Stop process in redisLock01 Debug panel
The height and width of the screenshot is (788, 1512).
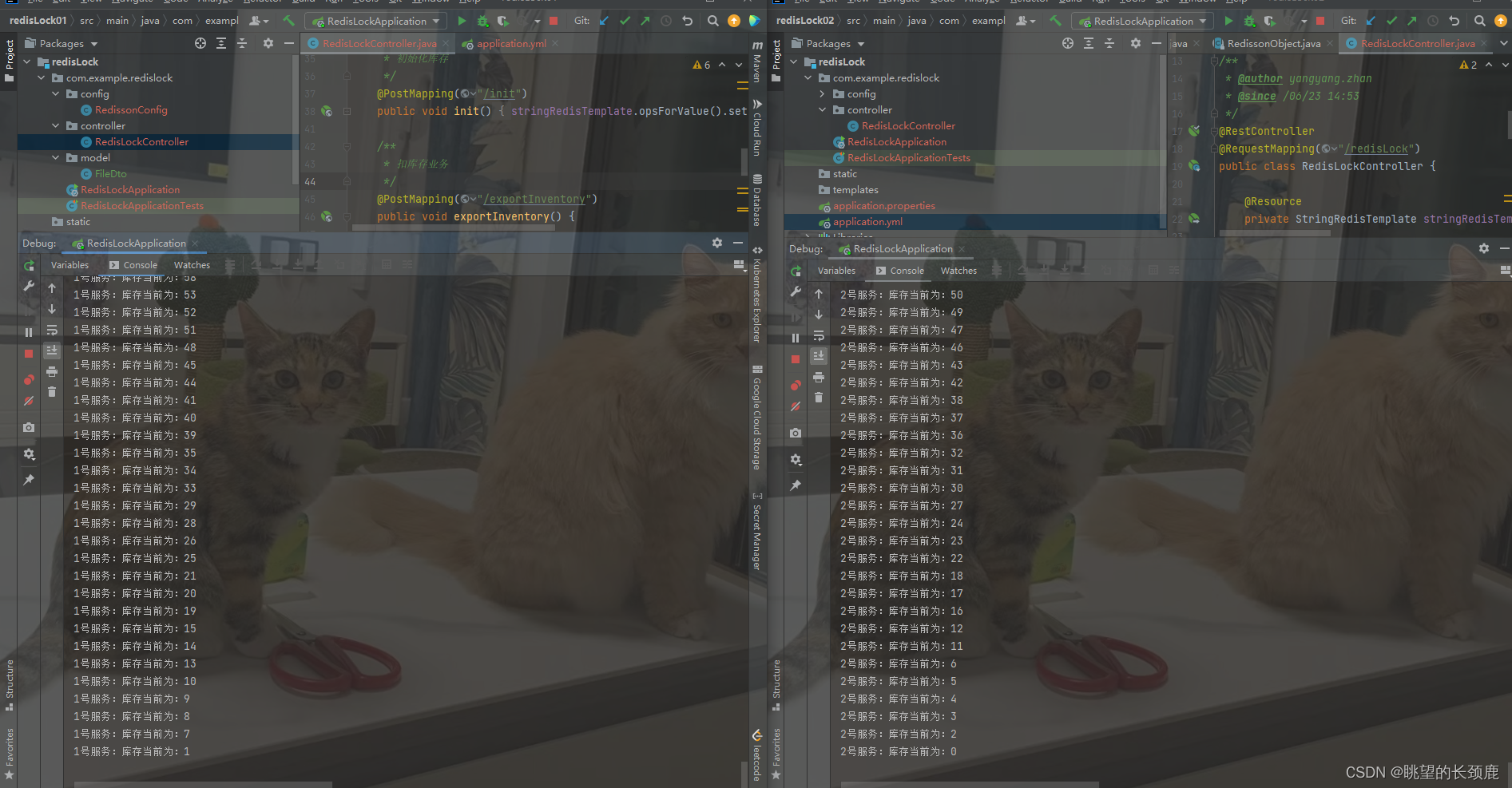(29, 354)
